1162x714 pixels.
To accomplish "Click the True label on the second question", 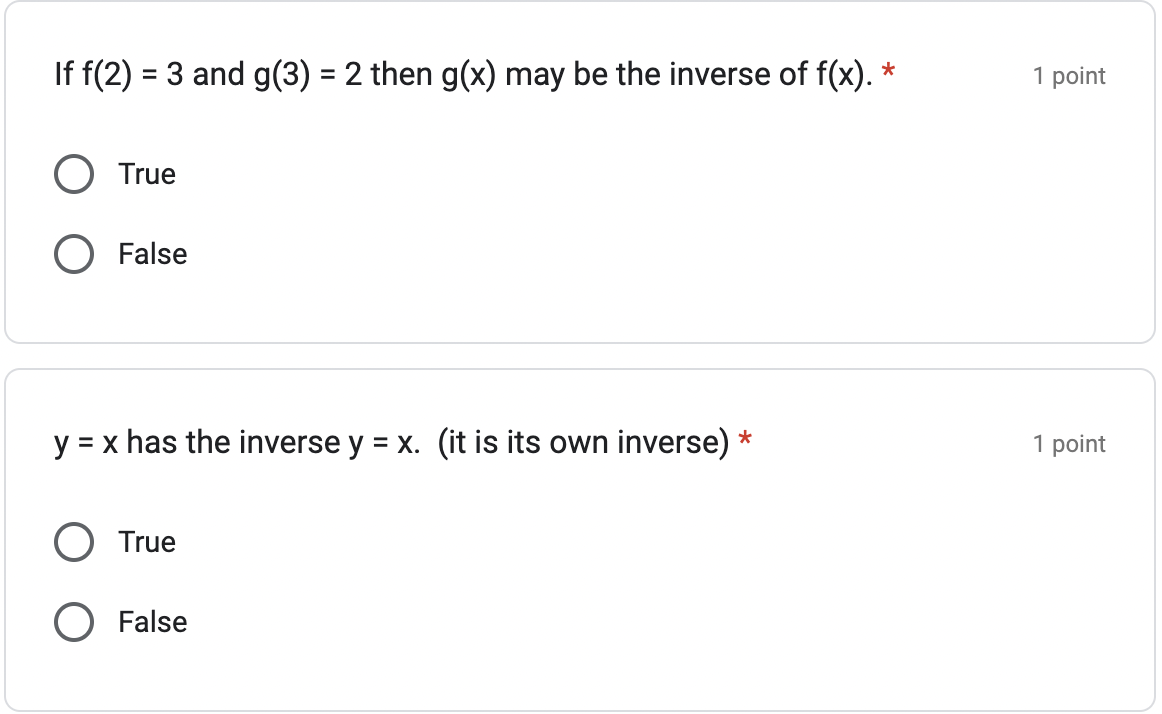I will point(146,542).
